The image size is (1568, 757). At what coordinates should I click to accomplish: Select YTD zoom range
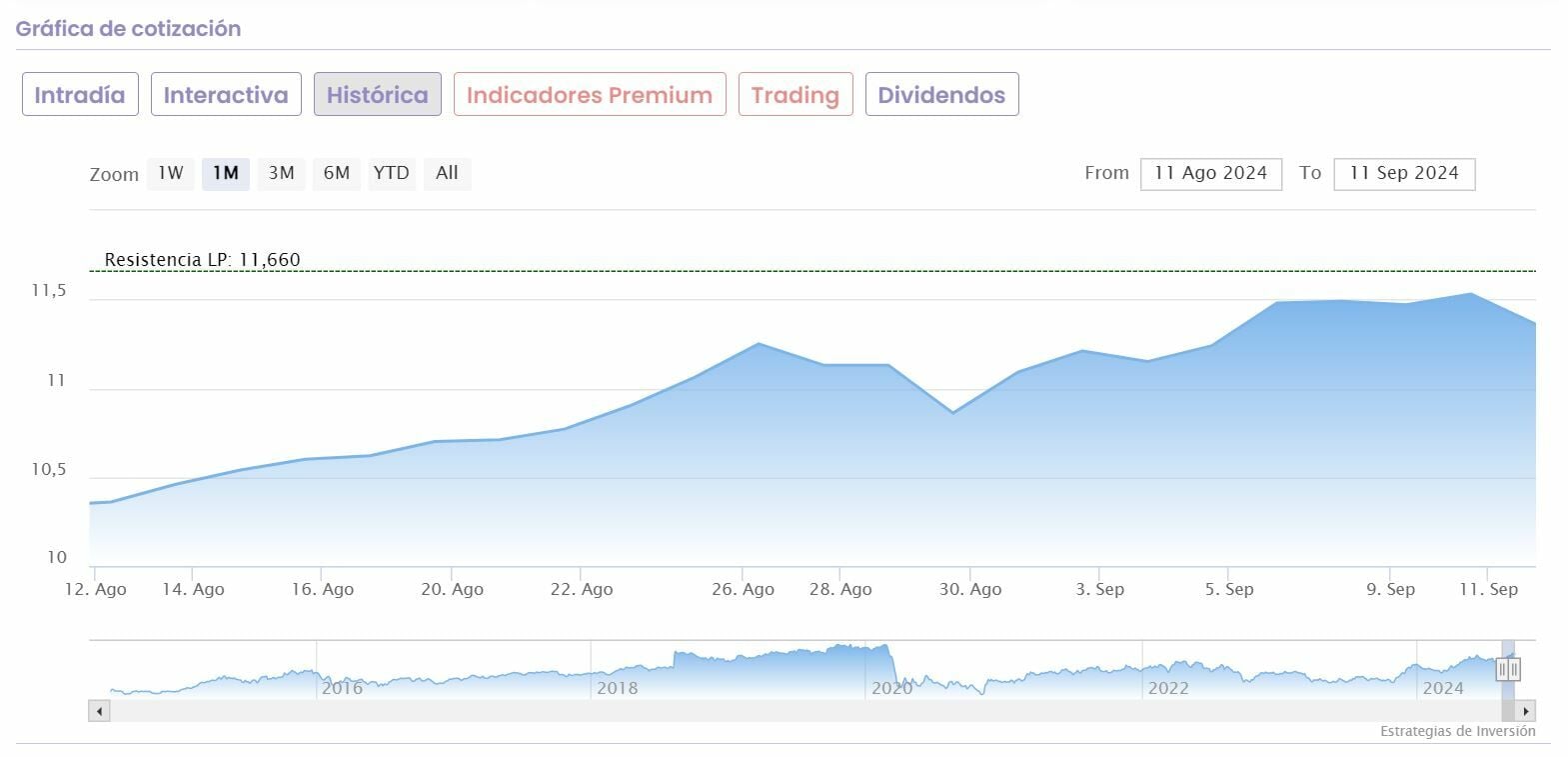click(391, 173)
